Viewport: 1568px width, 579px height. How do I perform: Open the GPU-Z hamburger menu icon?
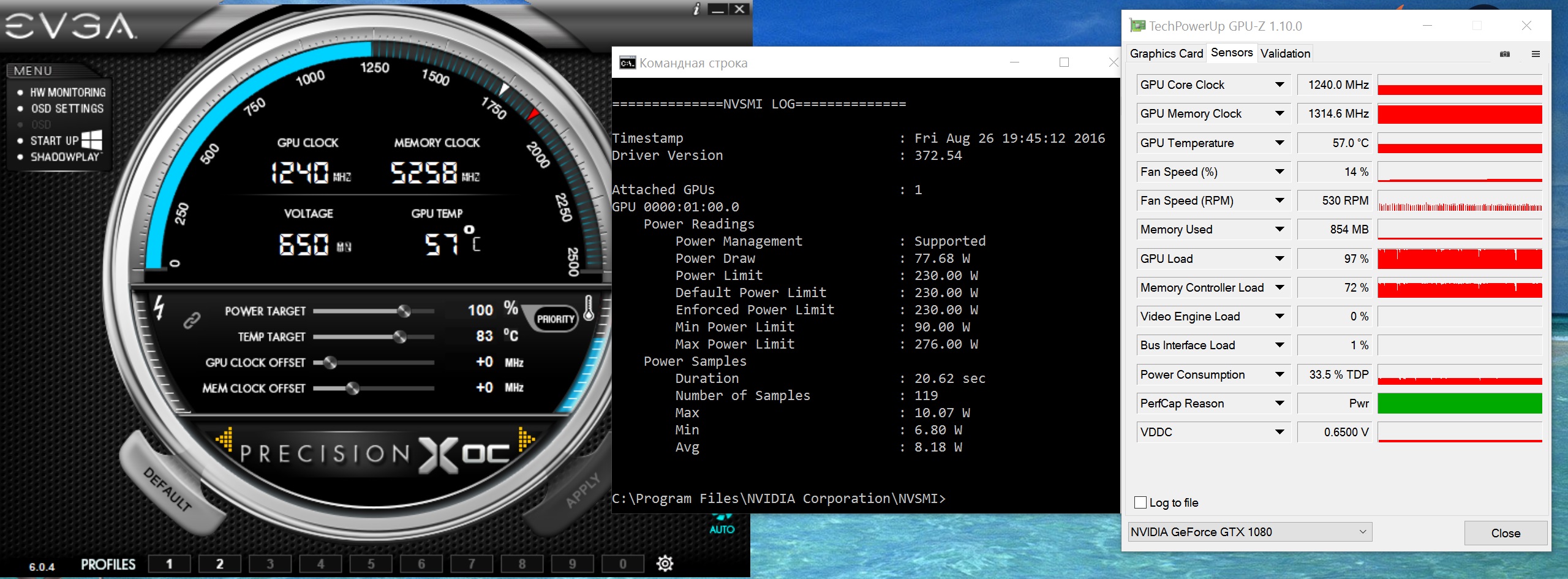[1536, 54]
